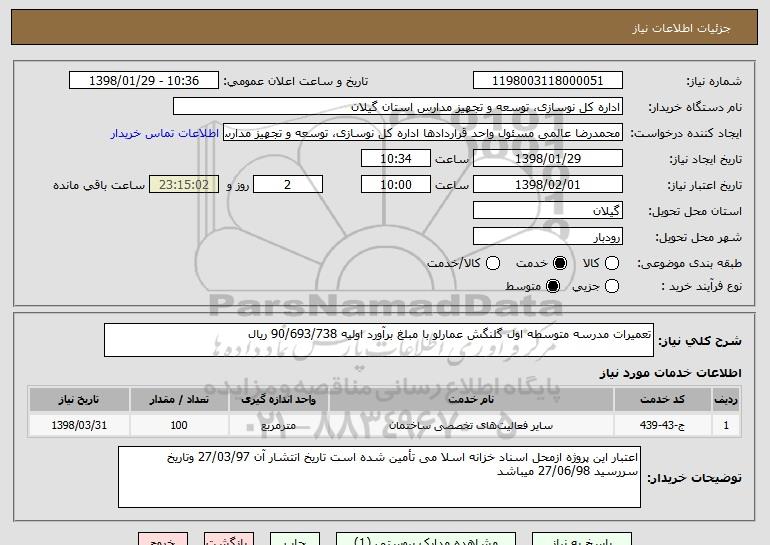Screen dimensions: 770x545
Task: Click the need date cell 1398/03/31
Action: (x=79, y=425)
